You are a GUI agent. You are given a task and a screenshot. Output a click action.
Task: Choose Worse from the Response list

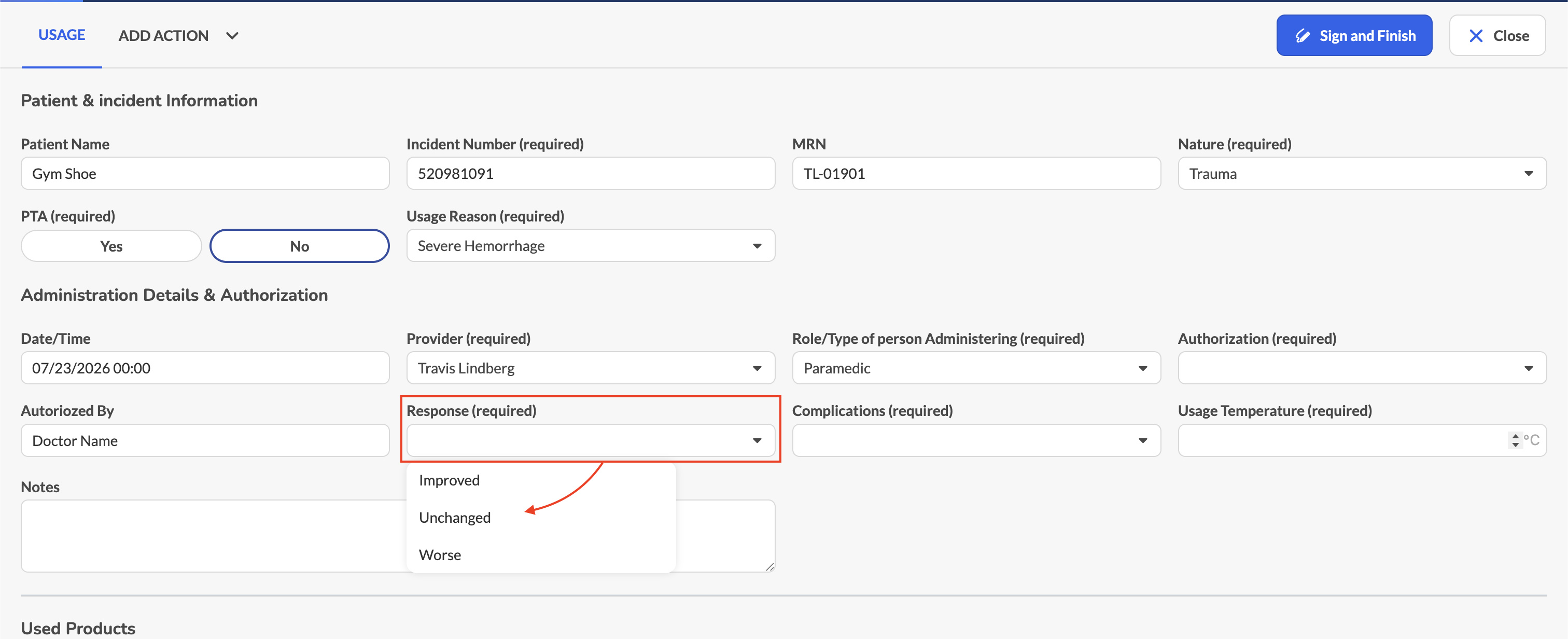[x=540, y=555]
